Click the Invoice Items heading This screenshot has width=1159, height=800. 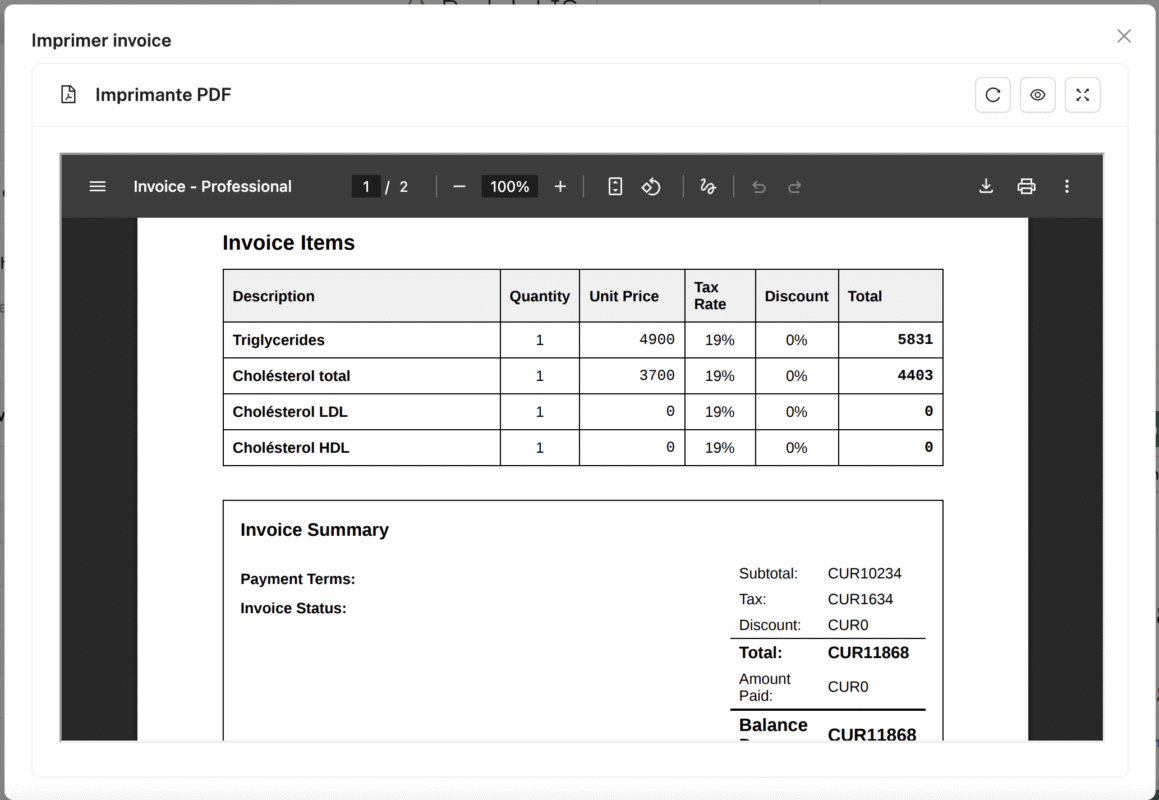[288, 243]
